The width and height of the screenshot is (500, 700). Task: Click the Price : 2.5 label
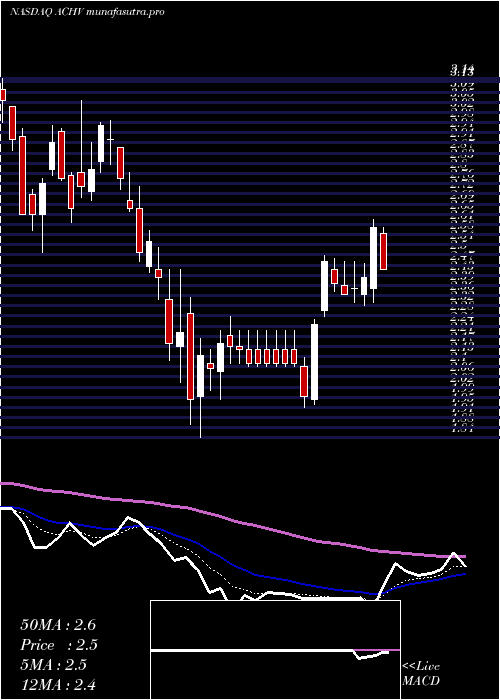[59, 645]
